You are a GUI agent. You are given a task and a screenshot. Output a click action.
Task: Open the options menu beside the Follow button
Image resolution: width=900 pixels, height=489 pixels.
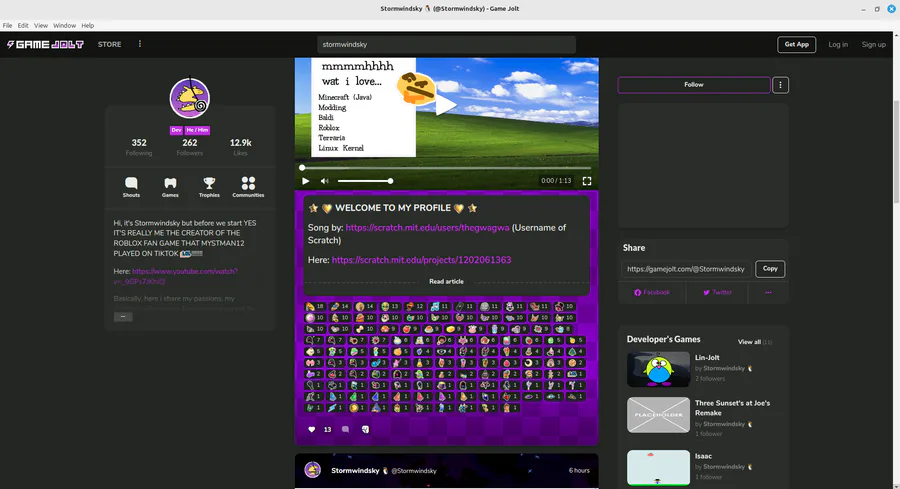[x=780, y=85]
